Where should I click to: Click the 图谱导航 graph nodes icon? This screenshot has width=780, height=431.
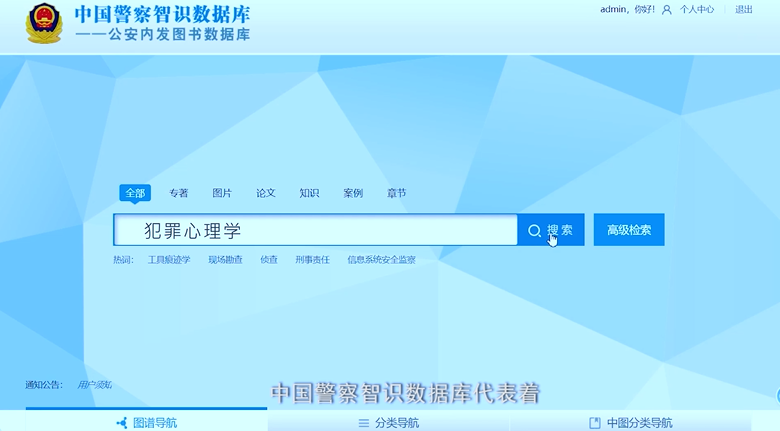click(x=122, y=423)
